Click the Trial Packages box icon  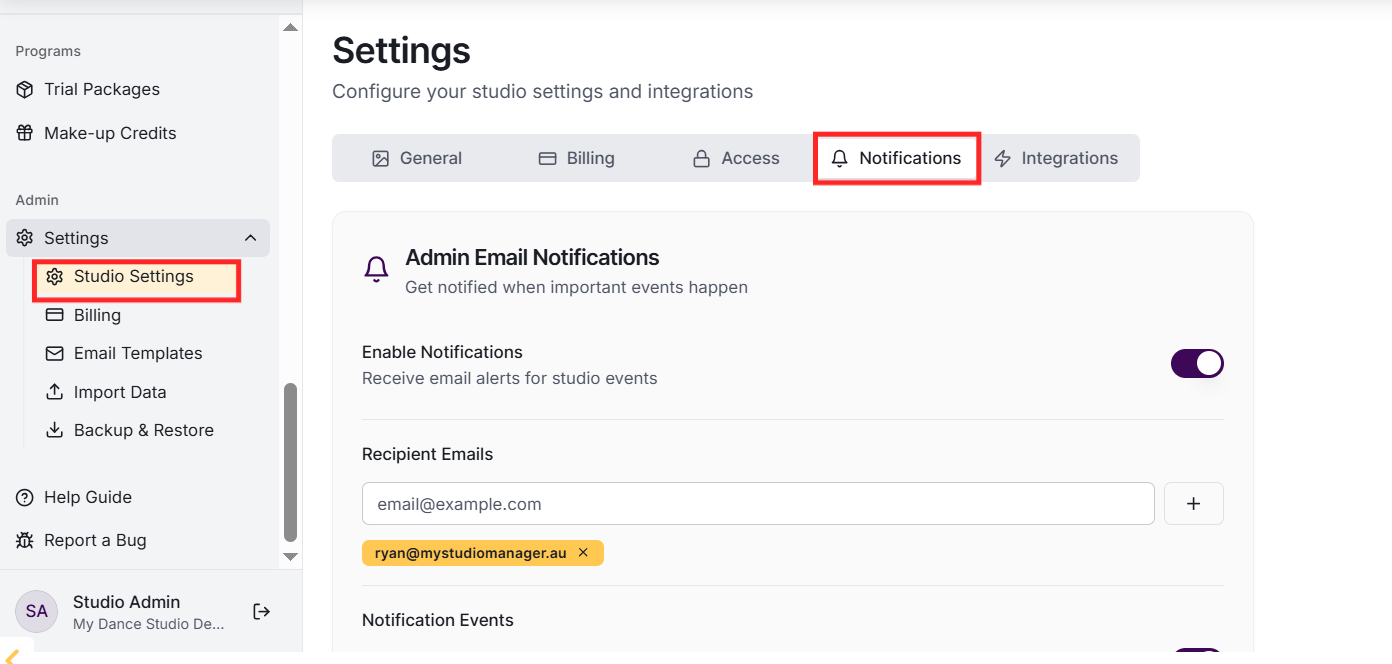pos(25,89)
